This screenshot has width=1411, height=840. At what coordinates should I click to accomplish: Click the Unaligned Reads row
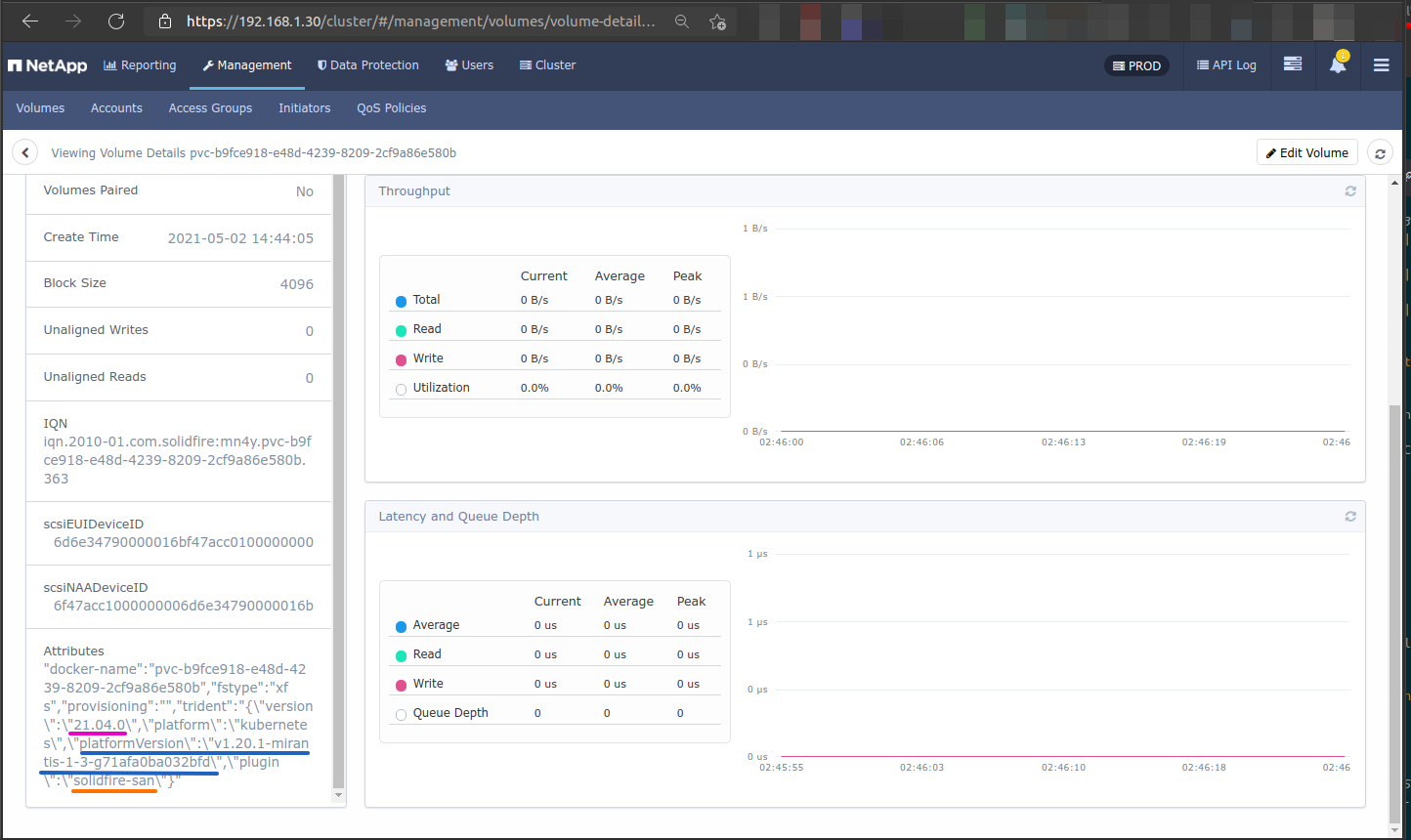pyautogui.click(x=179, y=377)
